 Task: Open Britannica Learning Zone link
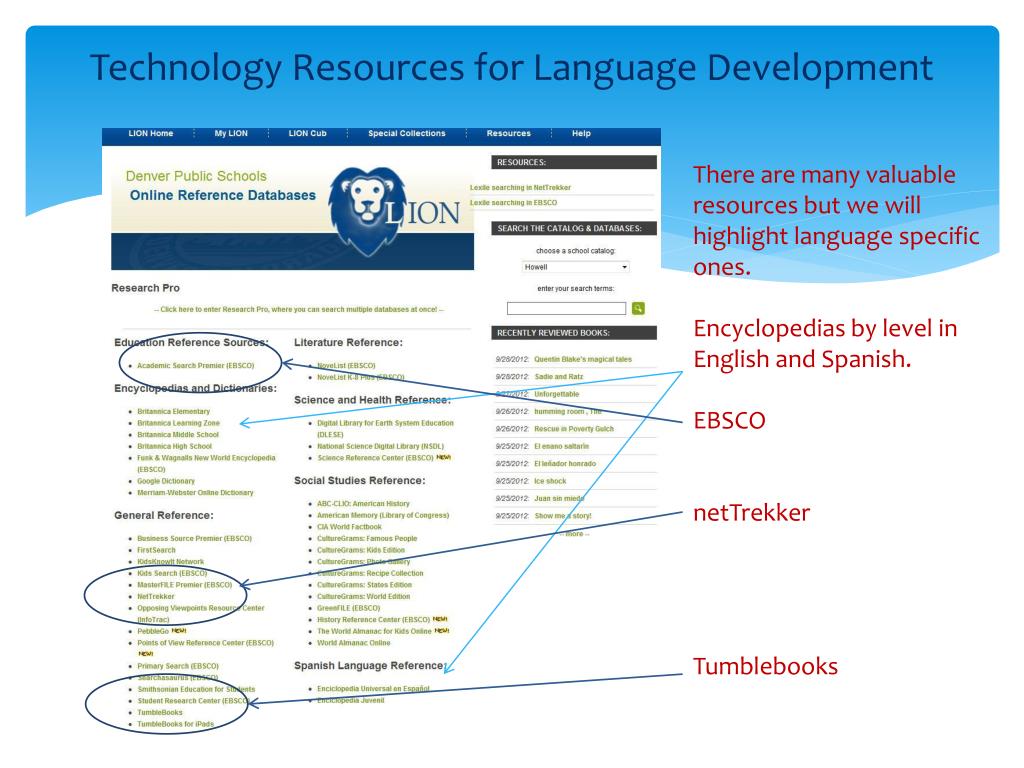click(178, 423)
